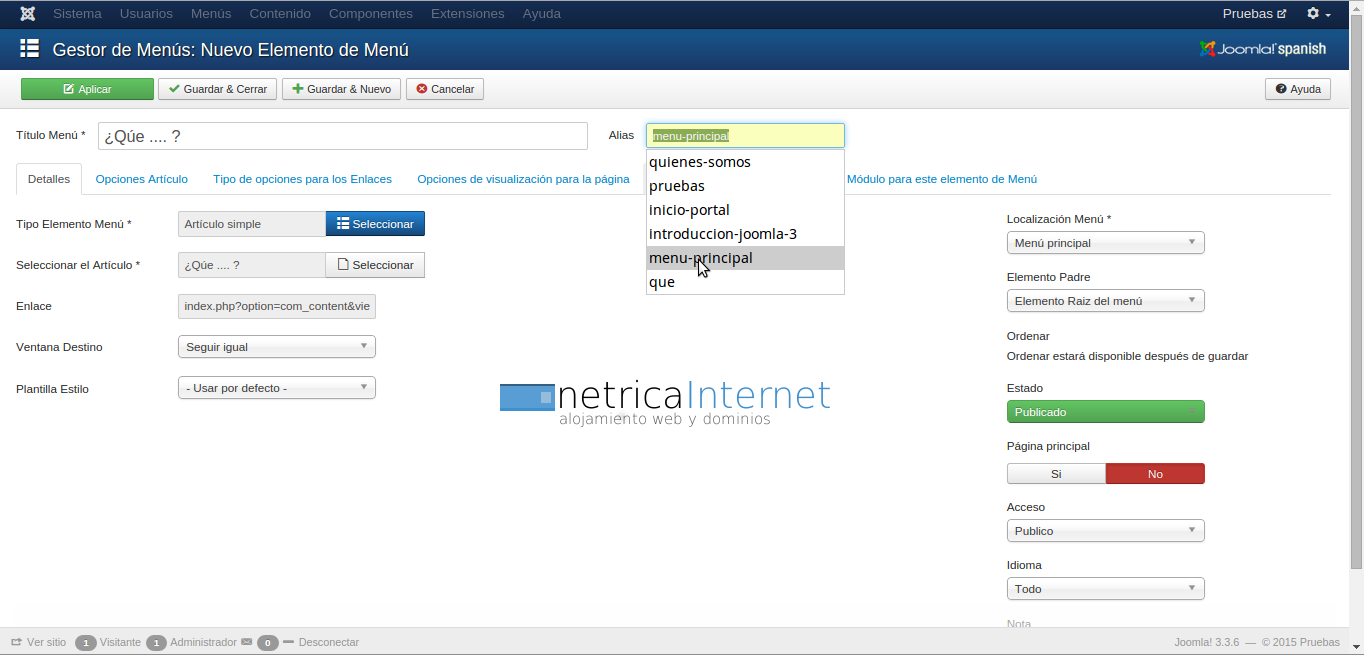Select 'quienes-somos' from alias suggestions
The height and width of the screenshot is (655, 1364).
(x=700, y=162)
